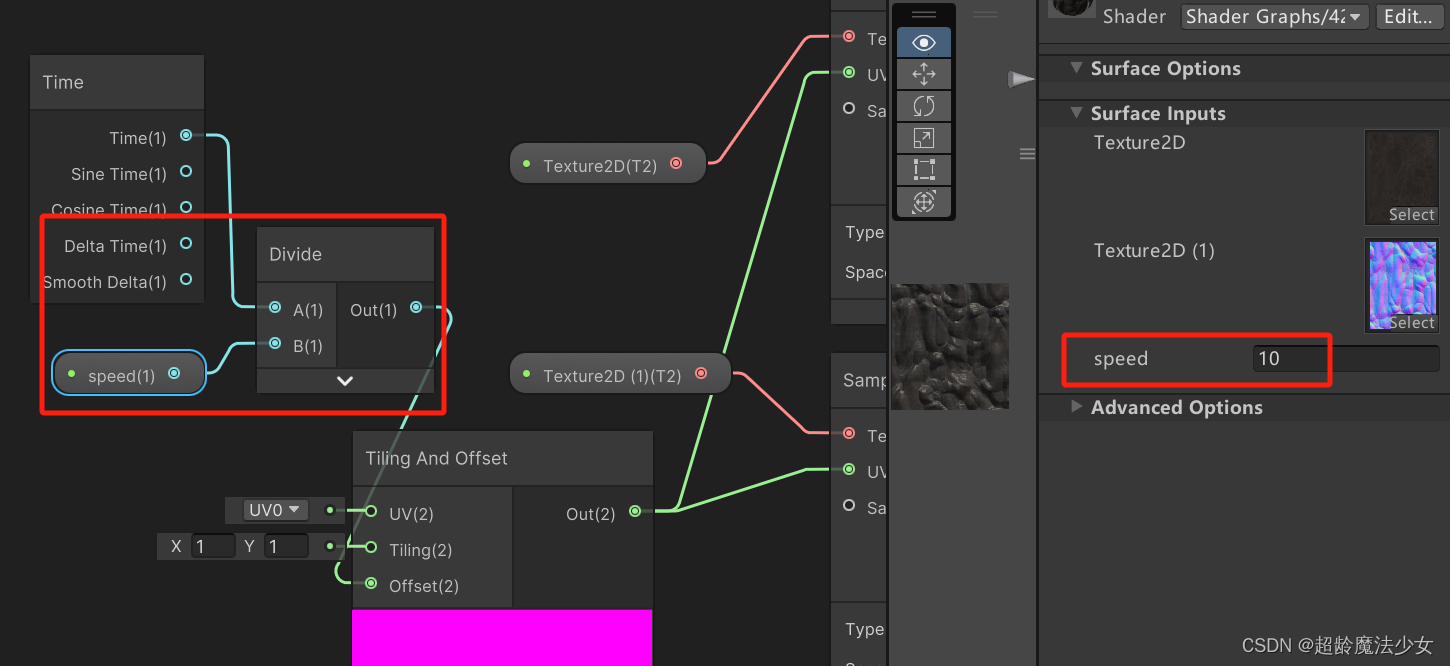Select the Scale tool icon
1450x666 pixels.
pos(922,137)
